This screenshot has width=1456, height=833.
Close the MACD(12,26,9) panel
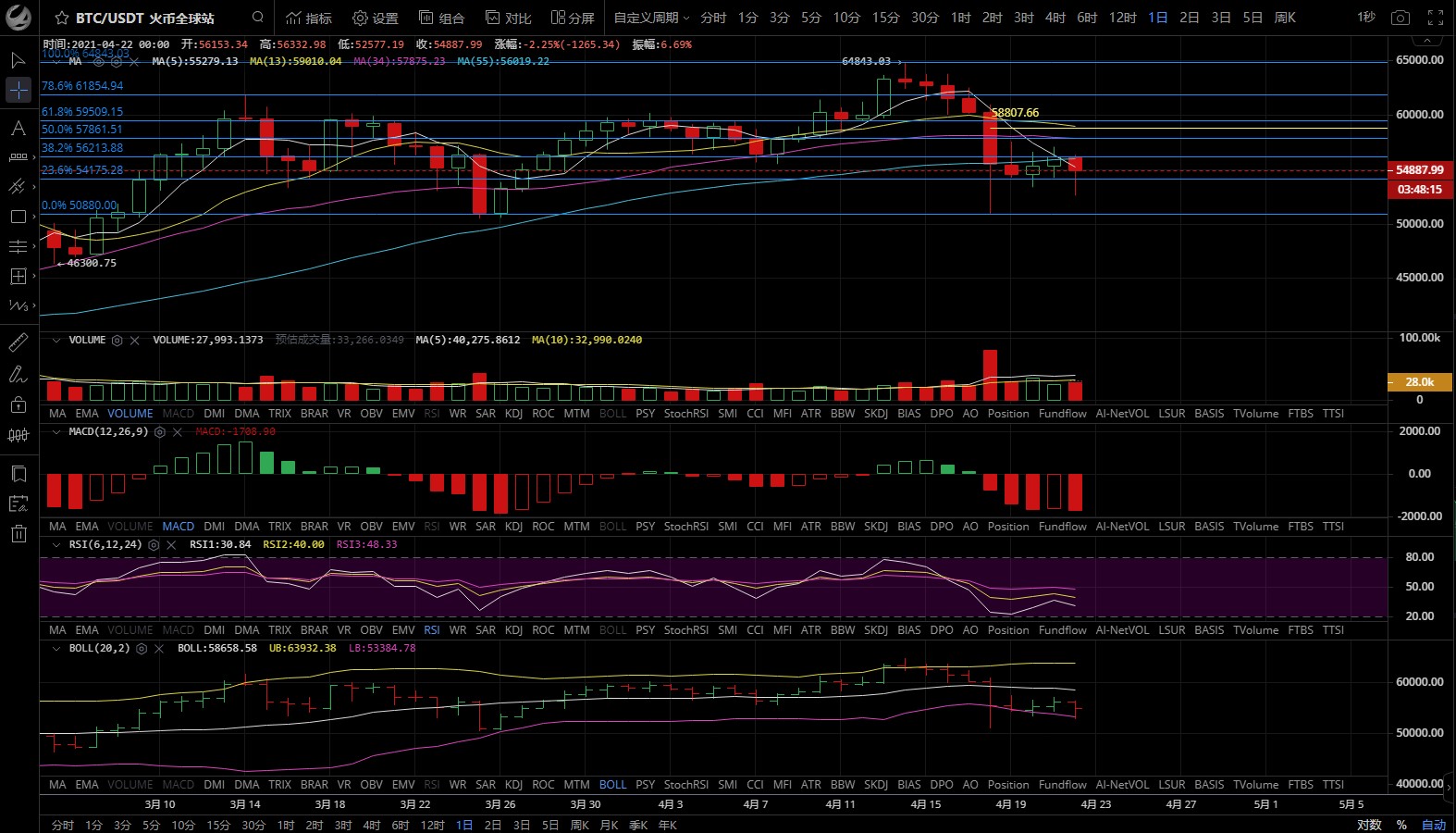pyautogui.click(x=177, y=432)
